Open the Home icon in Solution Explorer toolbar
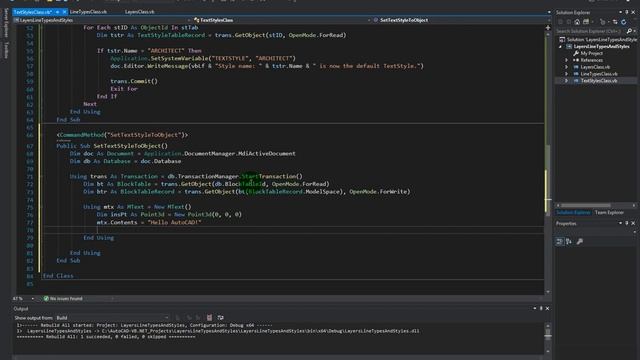Image resolution: width=640 pixels, height=360 pixels. coord(577,22)
